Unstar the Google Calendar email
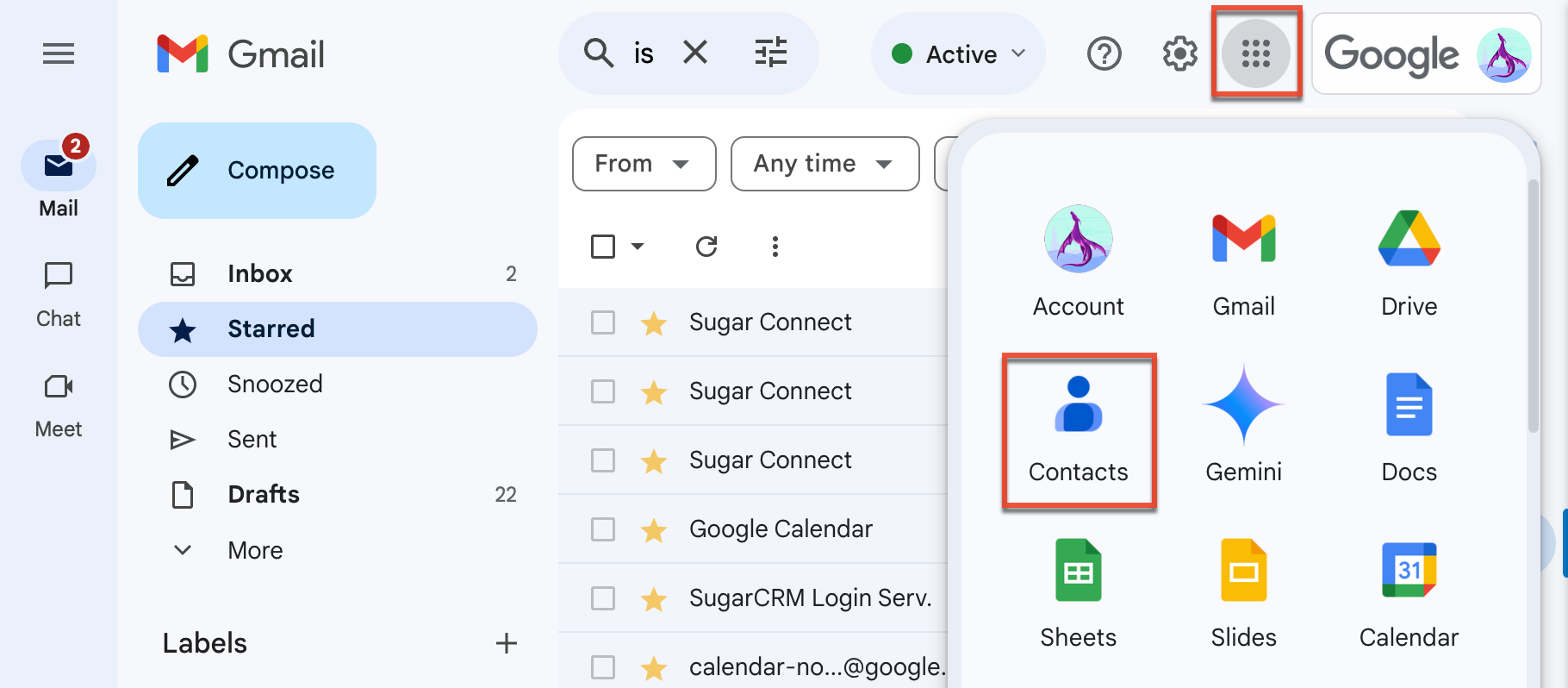 (x=654, y=529)
